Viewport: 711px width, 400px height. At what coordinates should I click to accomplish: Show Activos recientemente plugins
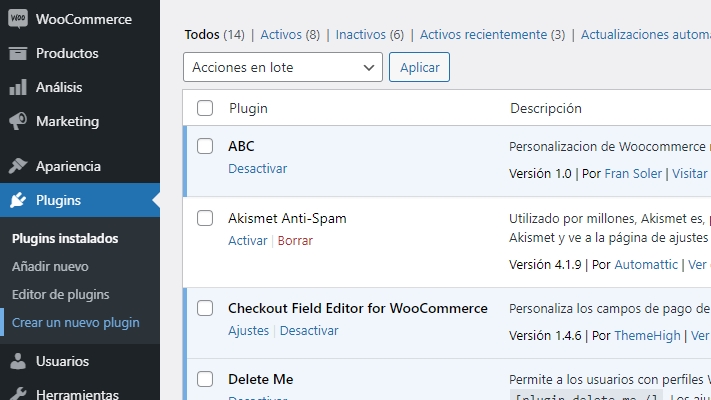coord(492,34)
